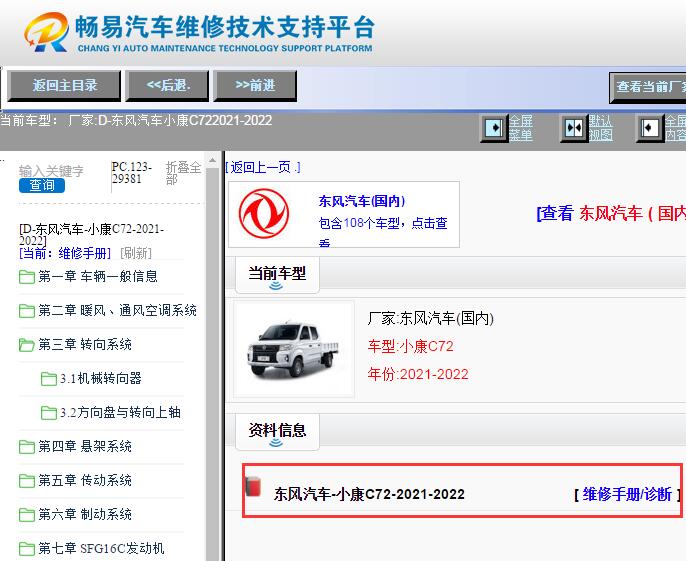
Task: Click the text 年份:2021-2022
Action: pos(418,374)
